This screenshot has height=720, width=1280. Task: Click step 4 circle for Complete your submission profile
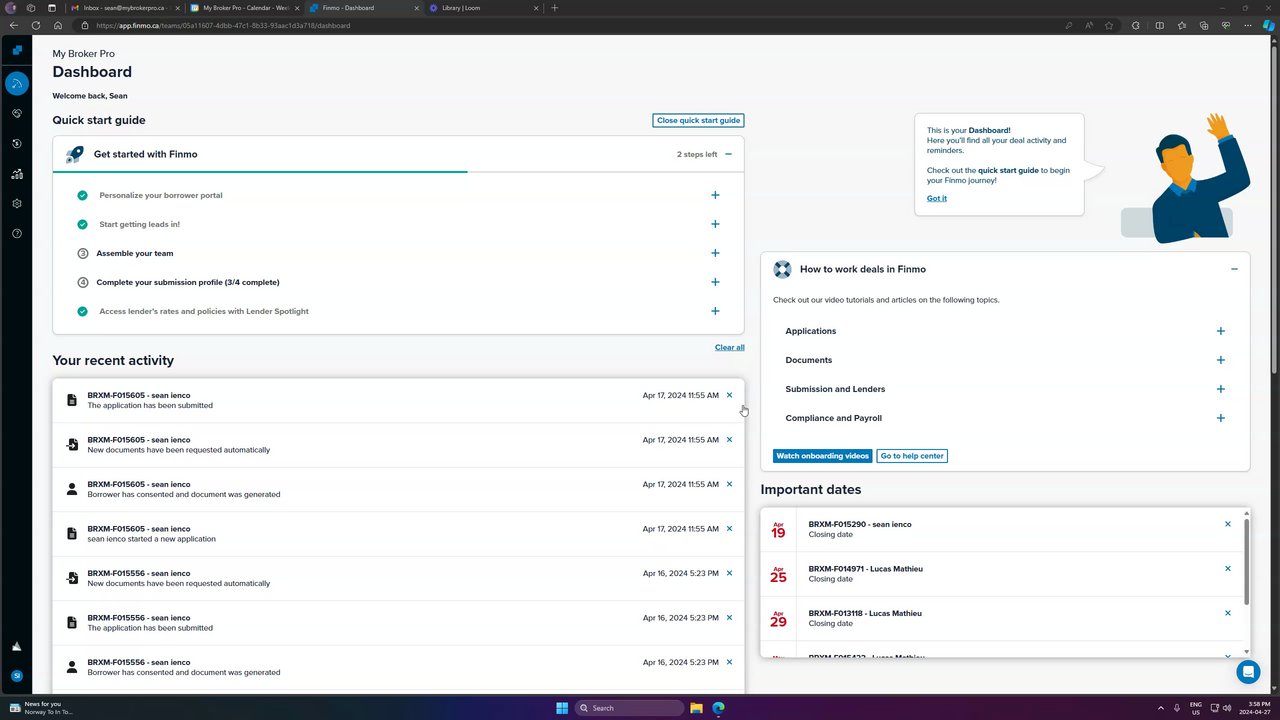click(x=83, y=282)
